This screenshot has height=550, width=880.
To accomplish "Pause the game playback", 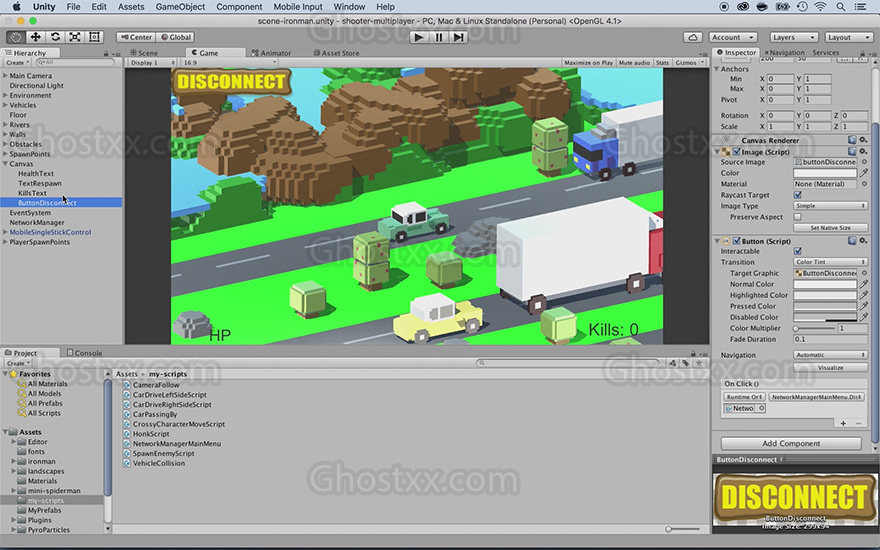I will tap(438, 37).
